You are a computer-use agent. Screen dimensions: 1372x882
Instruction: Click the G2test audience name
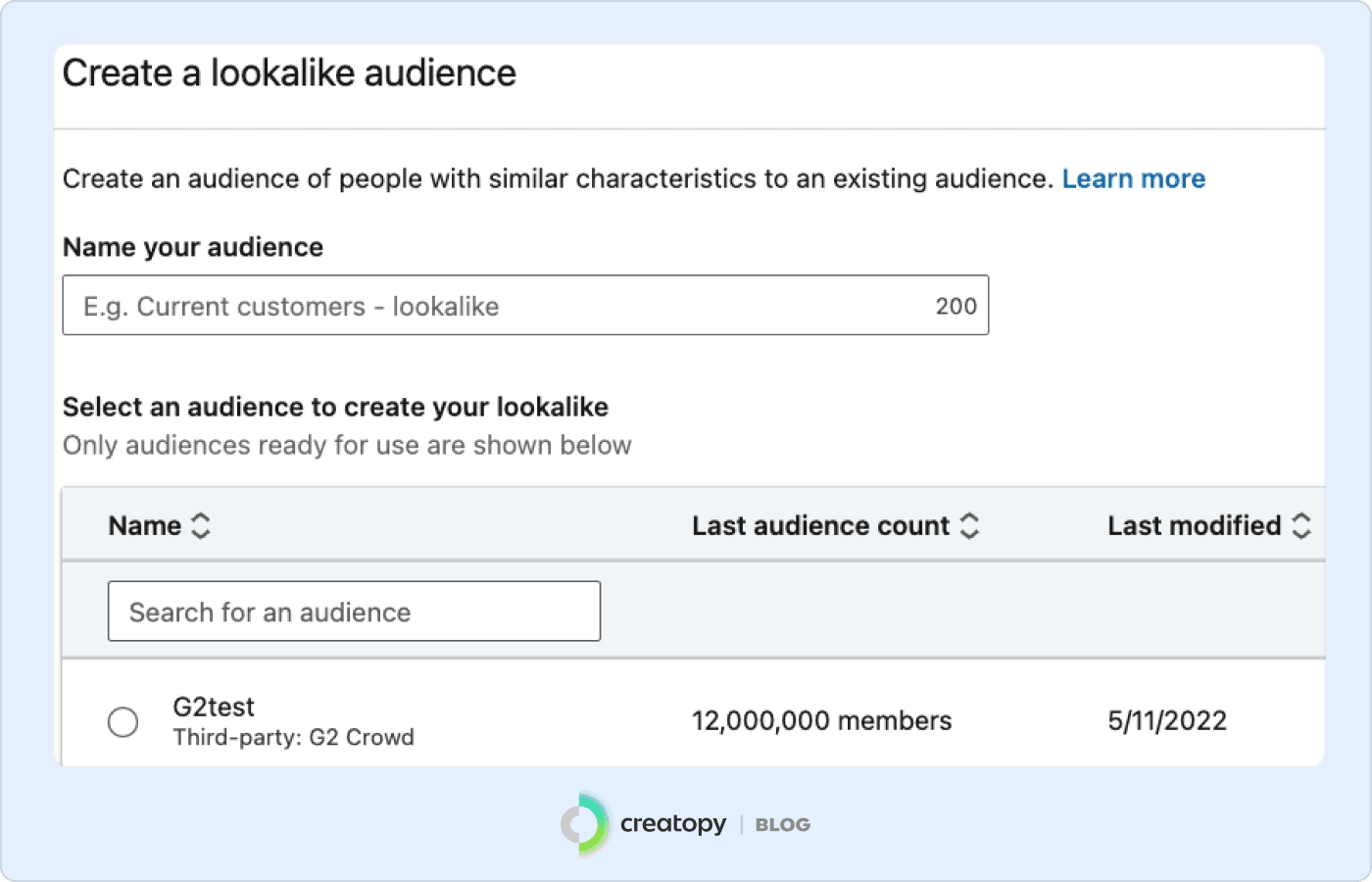click(x=214, y=707)
